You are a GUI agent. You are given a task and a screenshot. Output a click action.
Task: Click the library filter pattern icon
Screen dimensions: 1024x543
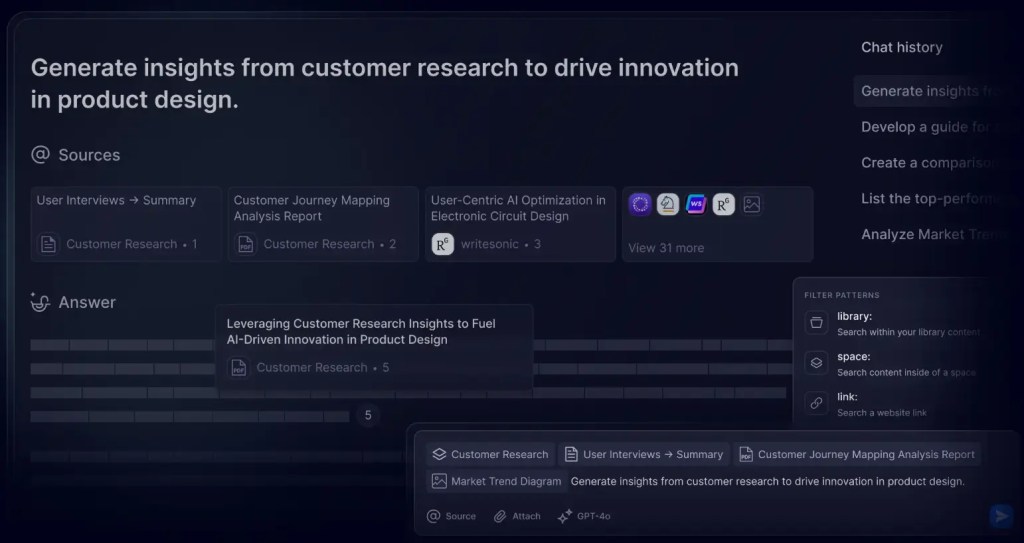click(816, 323)
